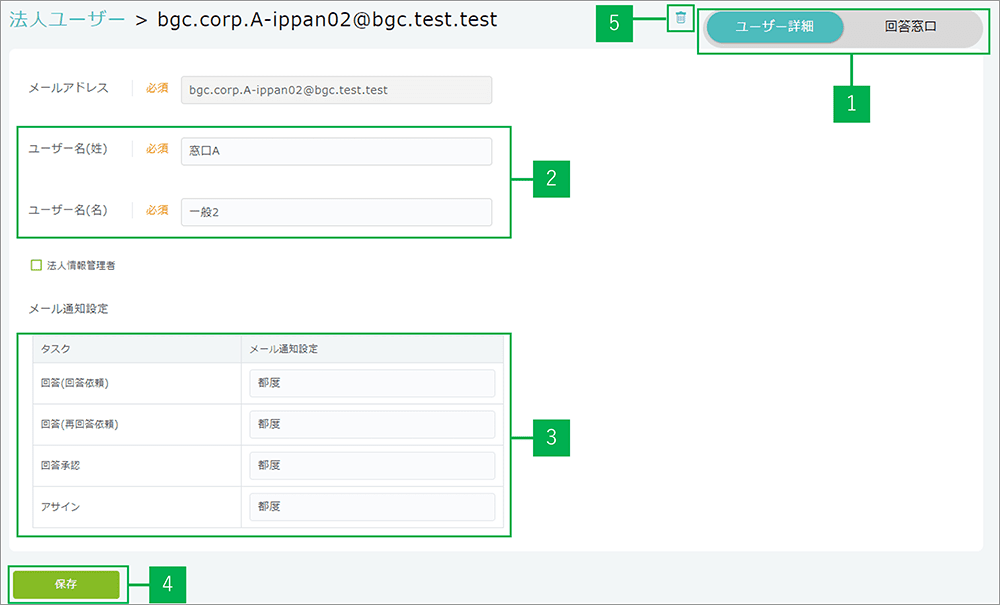Click the green callout number 2 marker
This screenshot has width=1000, height=610.
point(551,179)
